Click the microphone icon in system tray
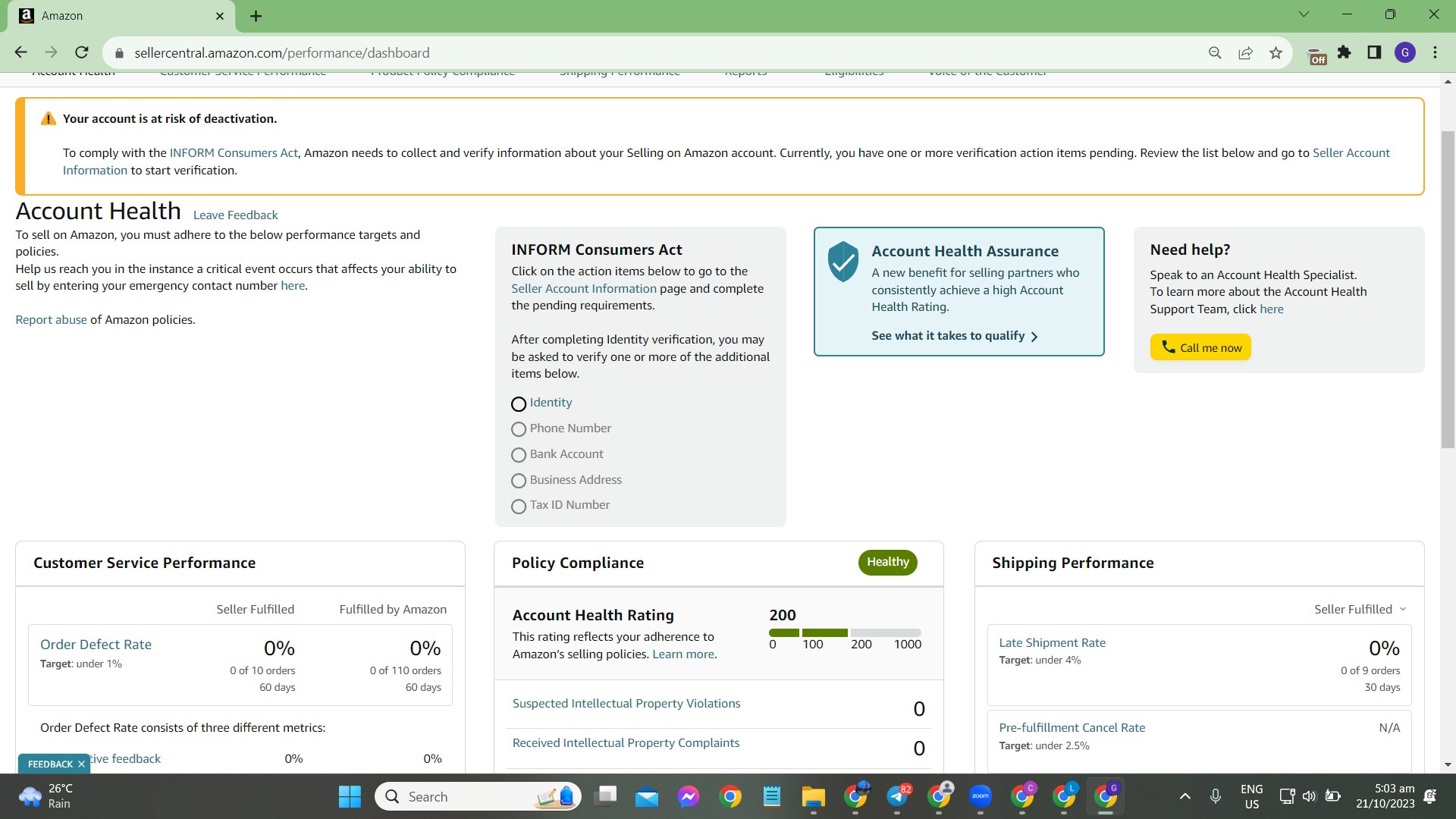 [x=1216, y=796]
